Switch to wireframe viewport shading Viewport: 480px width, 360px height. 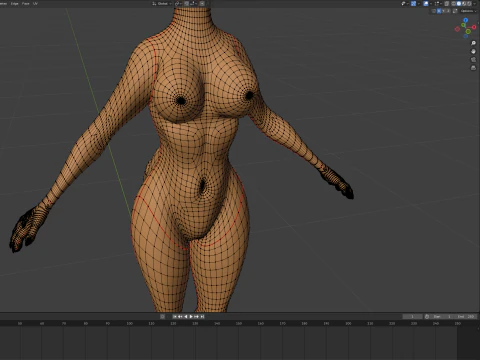pos(454,4)
